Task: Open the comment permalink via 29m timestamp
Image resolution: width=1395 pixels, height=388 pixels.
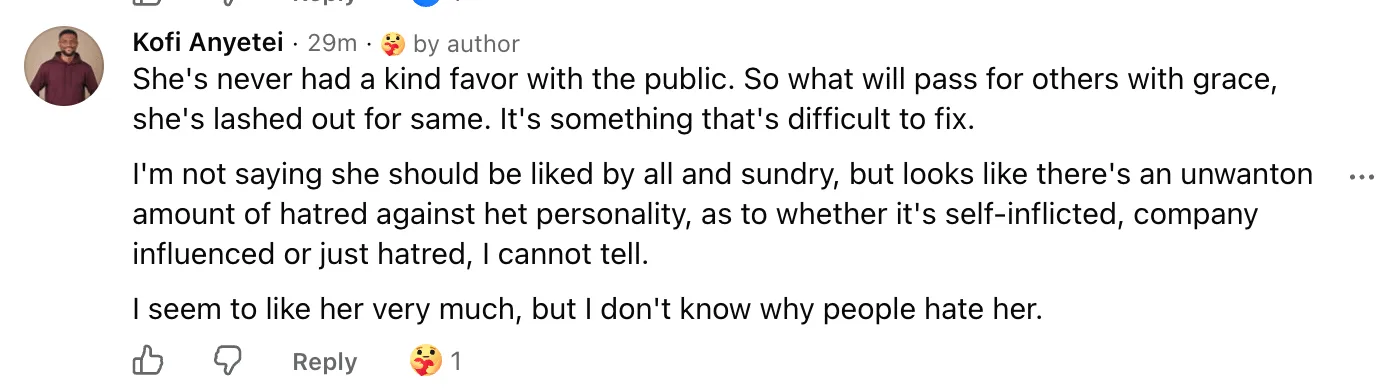Action: point(332,43)
